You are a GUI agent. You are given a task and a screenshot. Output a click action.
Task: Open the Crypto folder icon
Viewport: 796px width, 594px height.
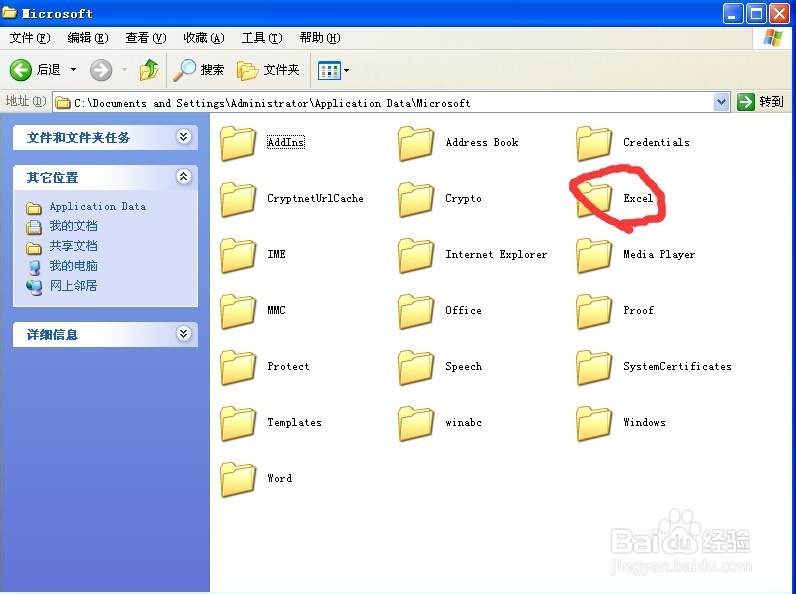point(416,200)
